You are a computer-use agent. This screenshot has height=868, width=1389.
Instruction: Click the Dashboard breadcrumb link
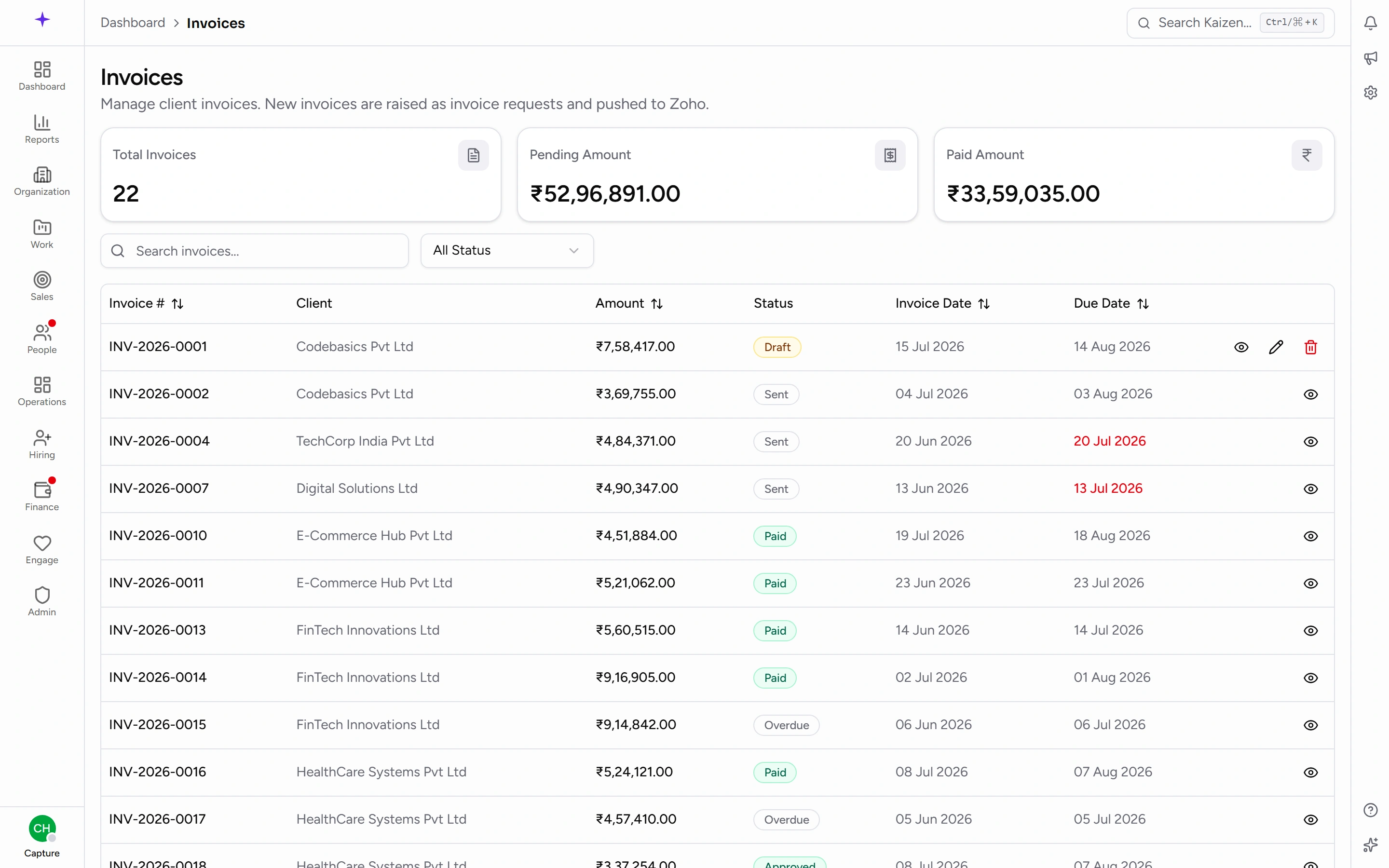tap(133, 22)
